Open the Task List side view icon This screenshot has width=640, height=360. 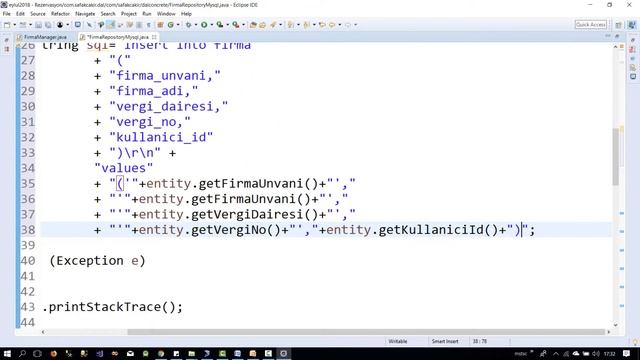[633, 49]
